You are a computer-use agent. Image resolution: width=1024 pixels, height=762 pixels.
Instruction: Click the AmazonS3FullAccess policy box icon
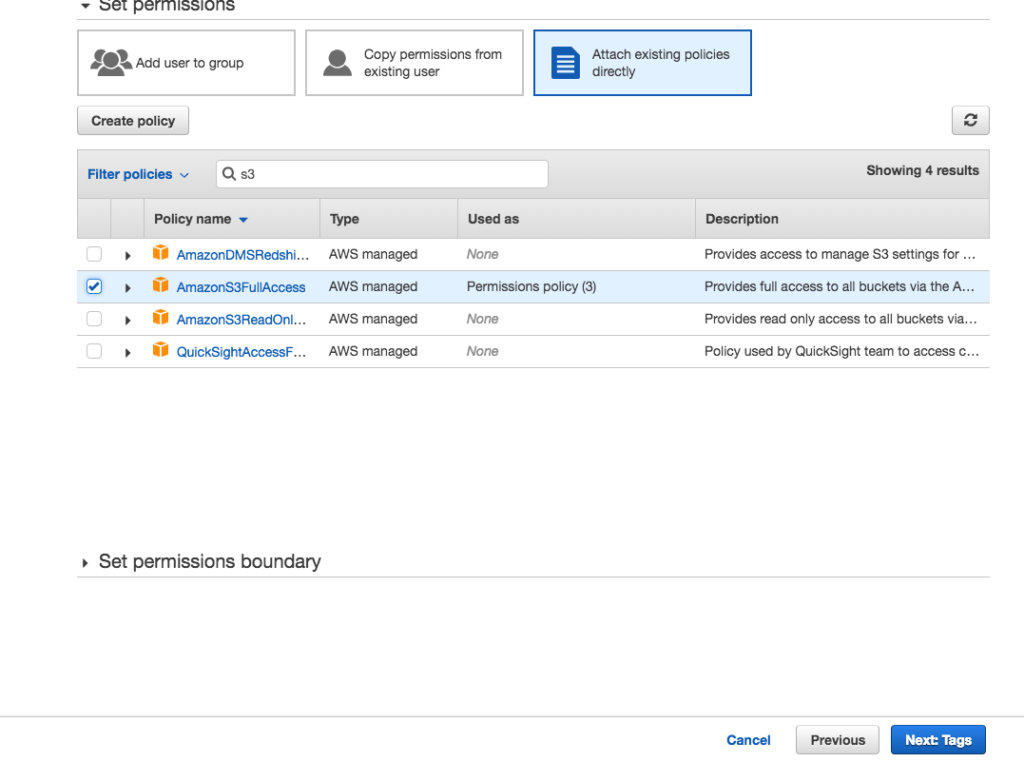(160, 285)
